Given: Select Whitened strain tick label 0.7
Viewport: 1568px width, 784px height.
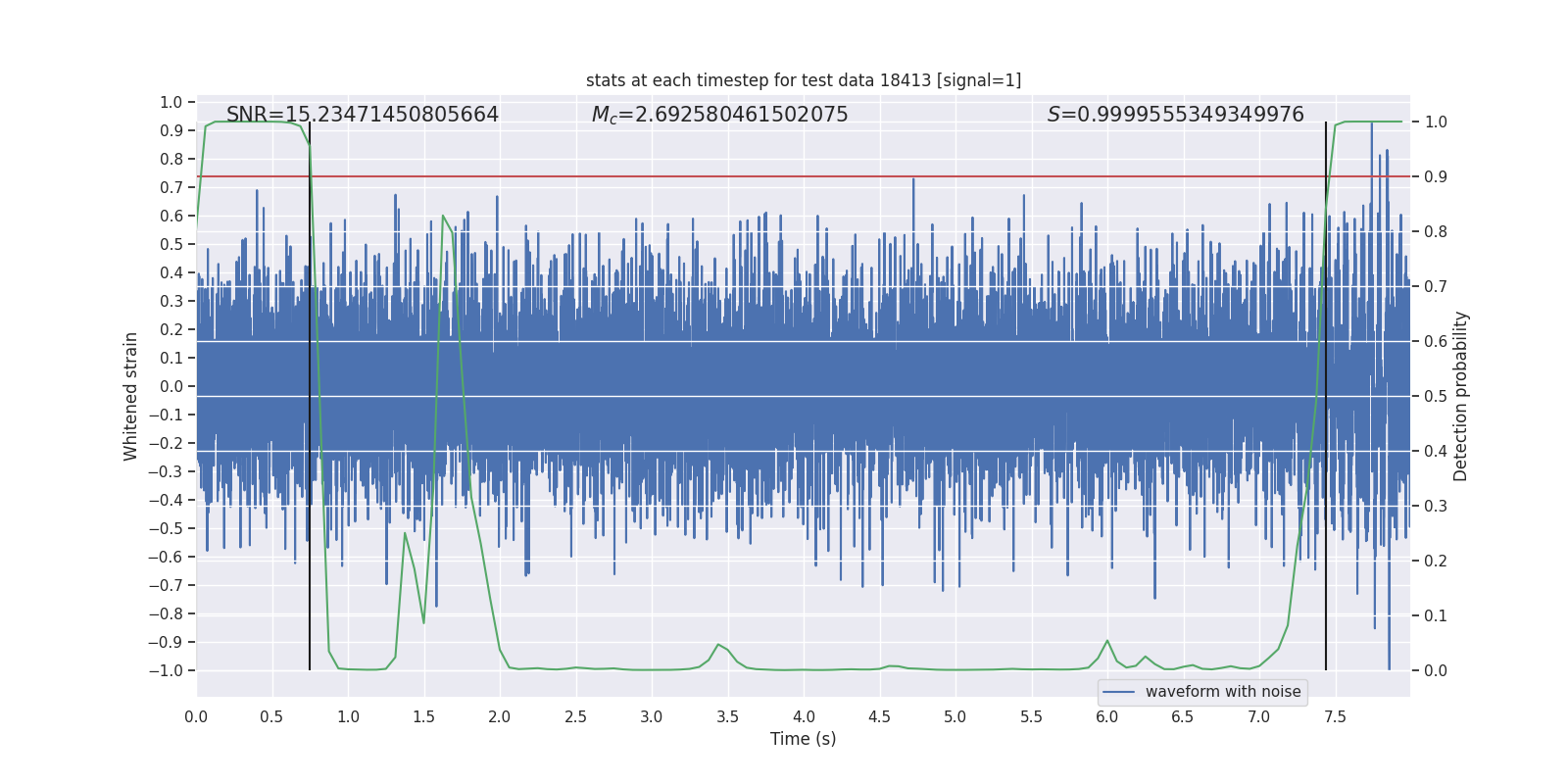Looking at the screenshot, I should 171,187.
